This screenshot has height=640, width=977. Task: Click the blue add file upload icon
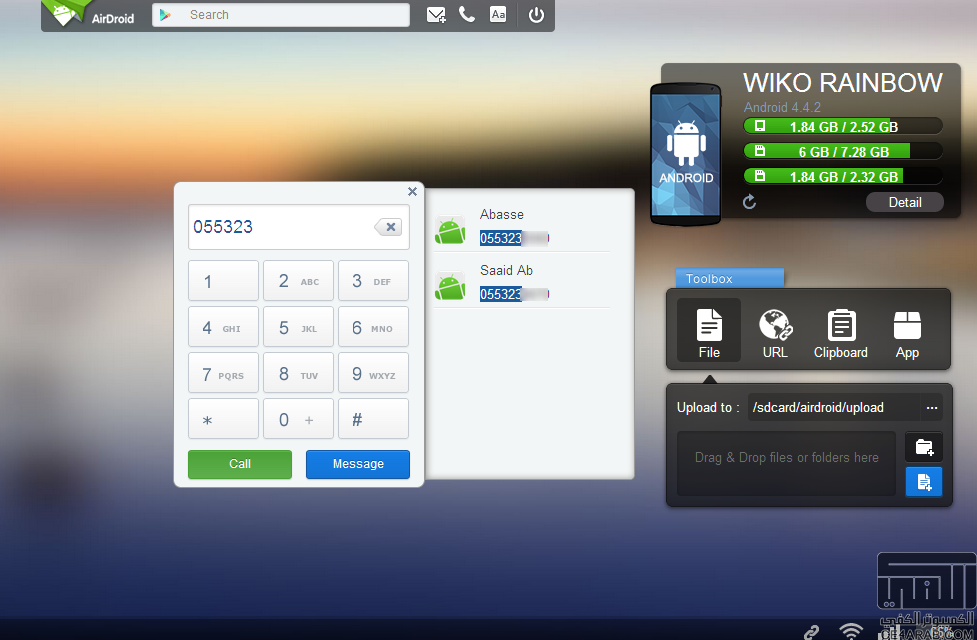pyautogui.click(x=923, y=482)
